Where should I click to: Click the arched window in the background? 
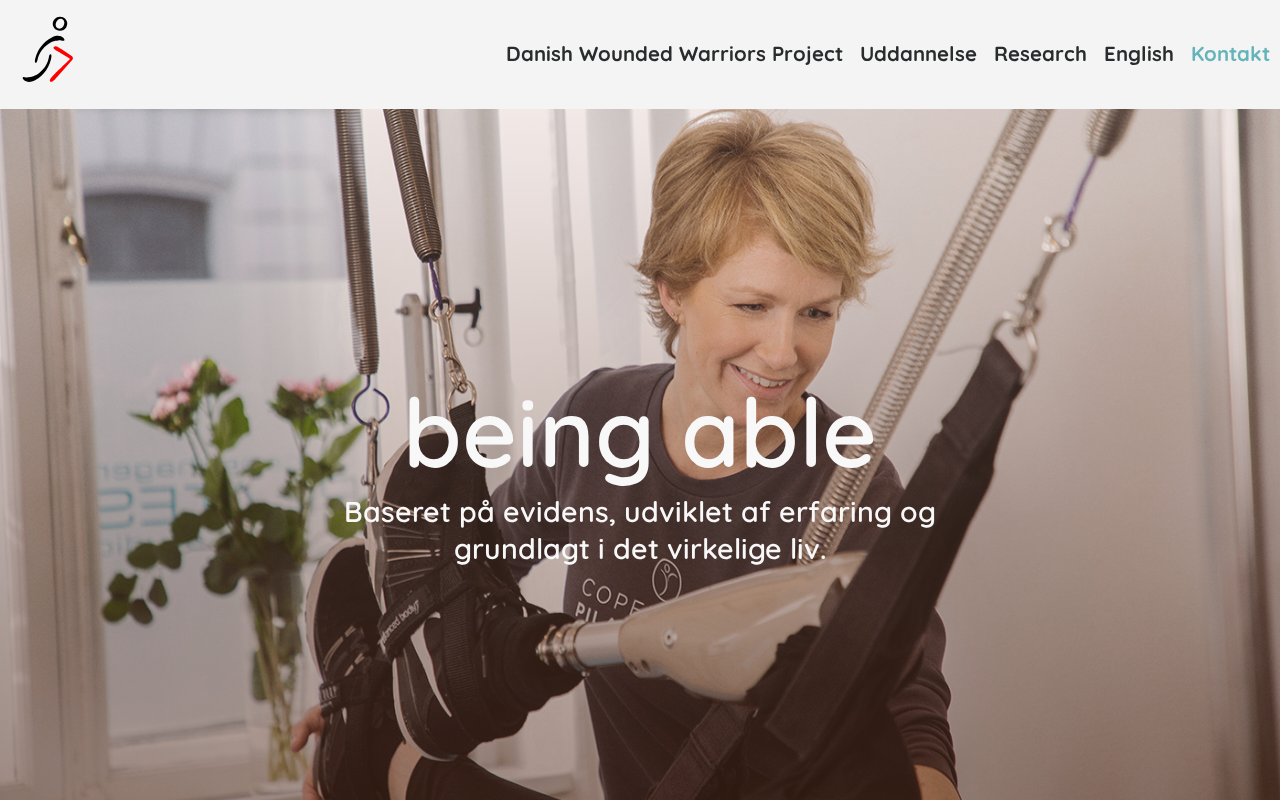point(147,234)
